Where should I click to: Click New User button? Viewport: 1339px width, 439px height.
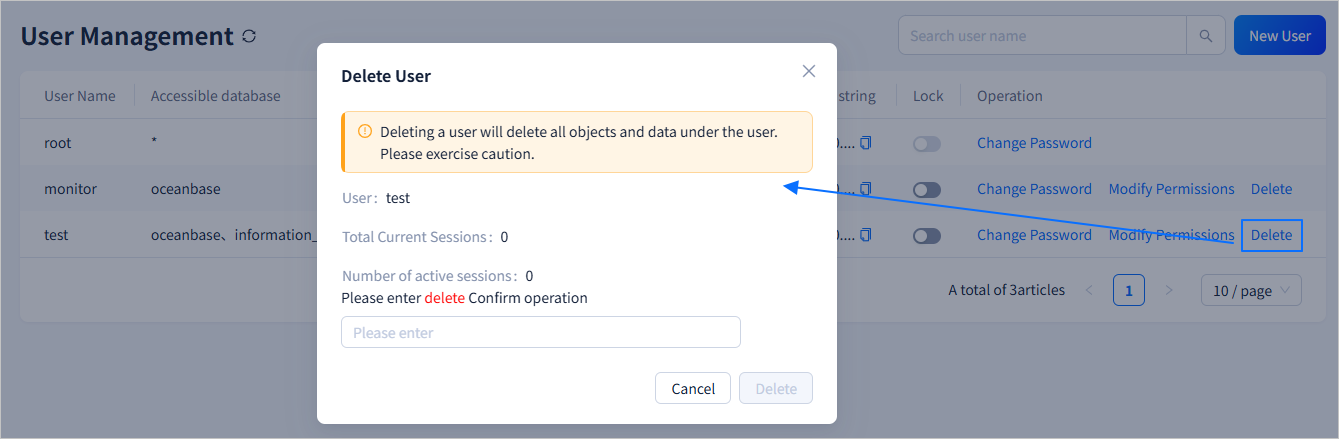tap(1279, 36)
